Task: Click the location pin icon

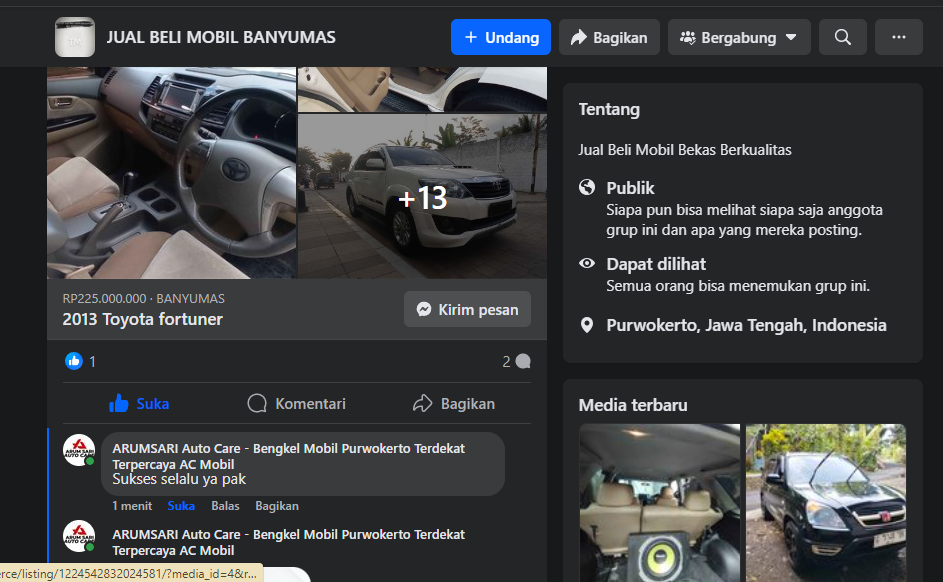Action: [x=587, y=325]
